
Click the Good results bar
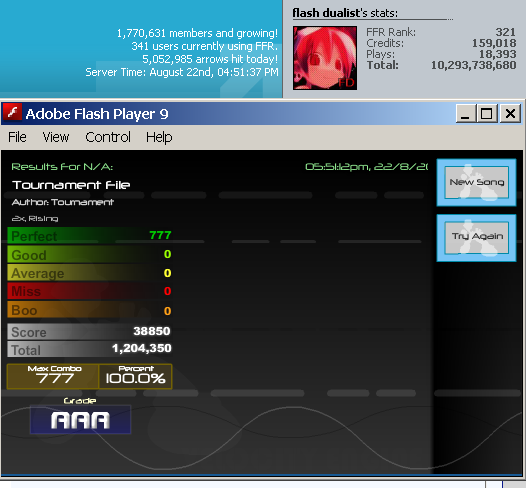point(90,254)
